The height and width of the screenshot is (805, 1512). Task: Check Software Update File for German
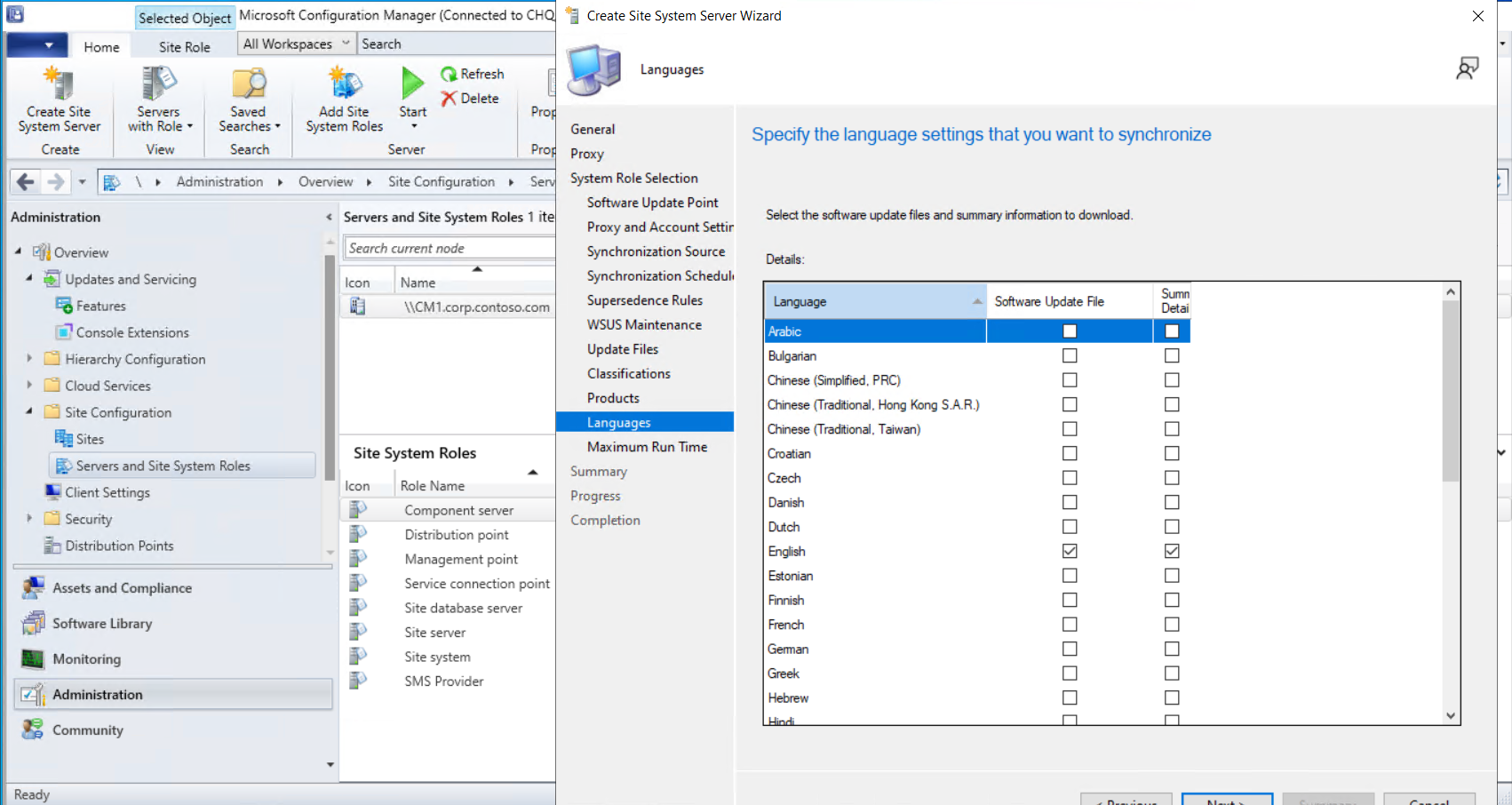pyautogui.click(x=1070, y=649)
